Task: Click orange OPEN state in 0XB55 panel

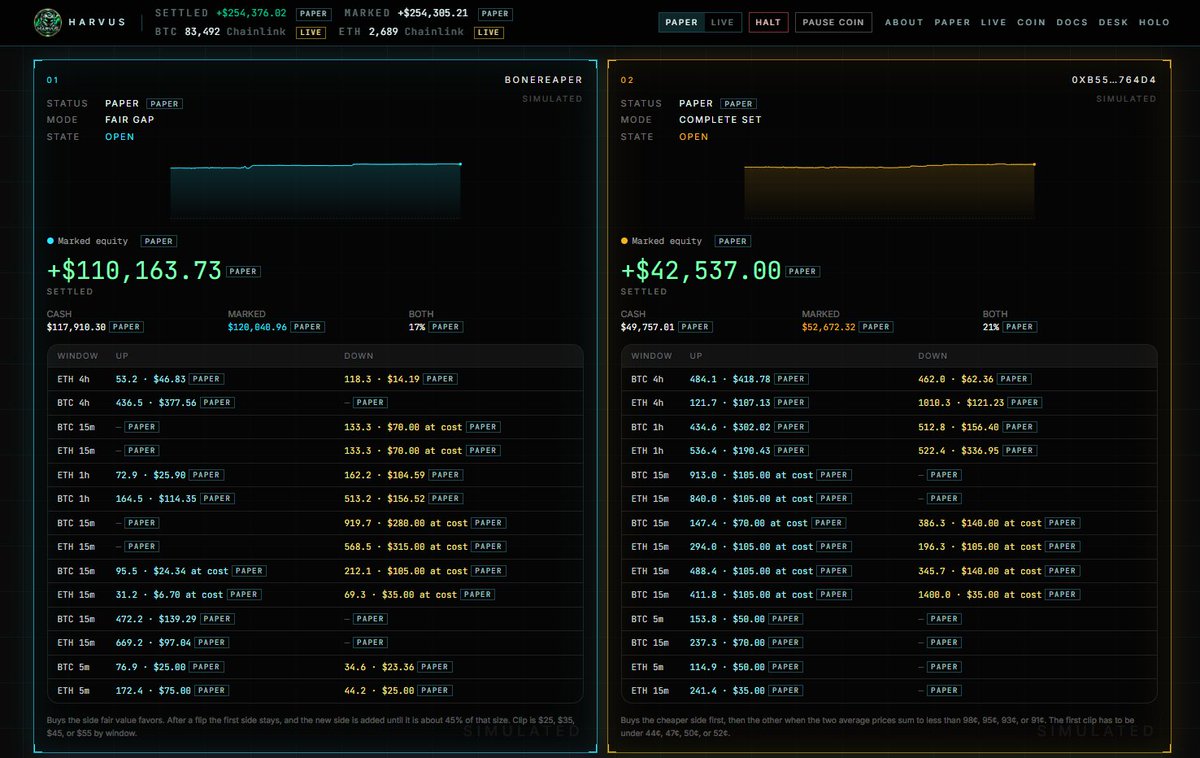Action: (x=693, y=137)
